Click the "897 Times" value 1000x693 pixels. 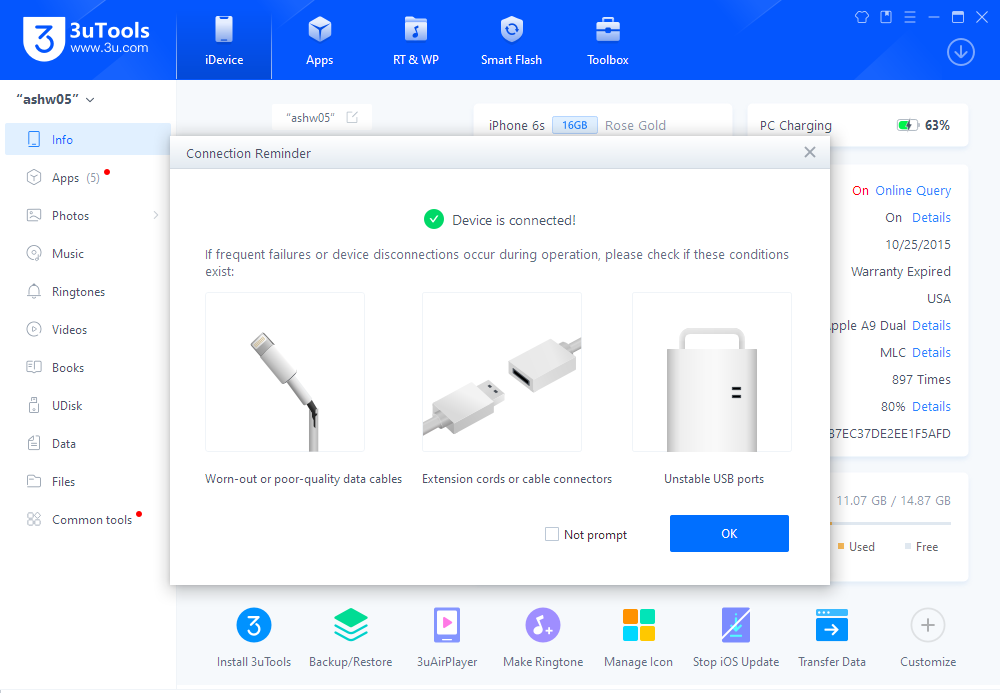point(921,380)
